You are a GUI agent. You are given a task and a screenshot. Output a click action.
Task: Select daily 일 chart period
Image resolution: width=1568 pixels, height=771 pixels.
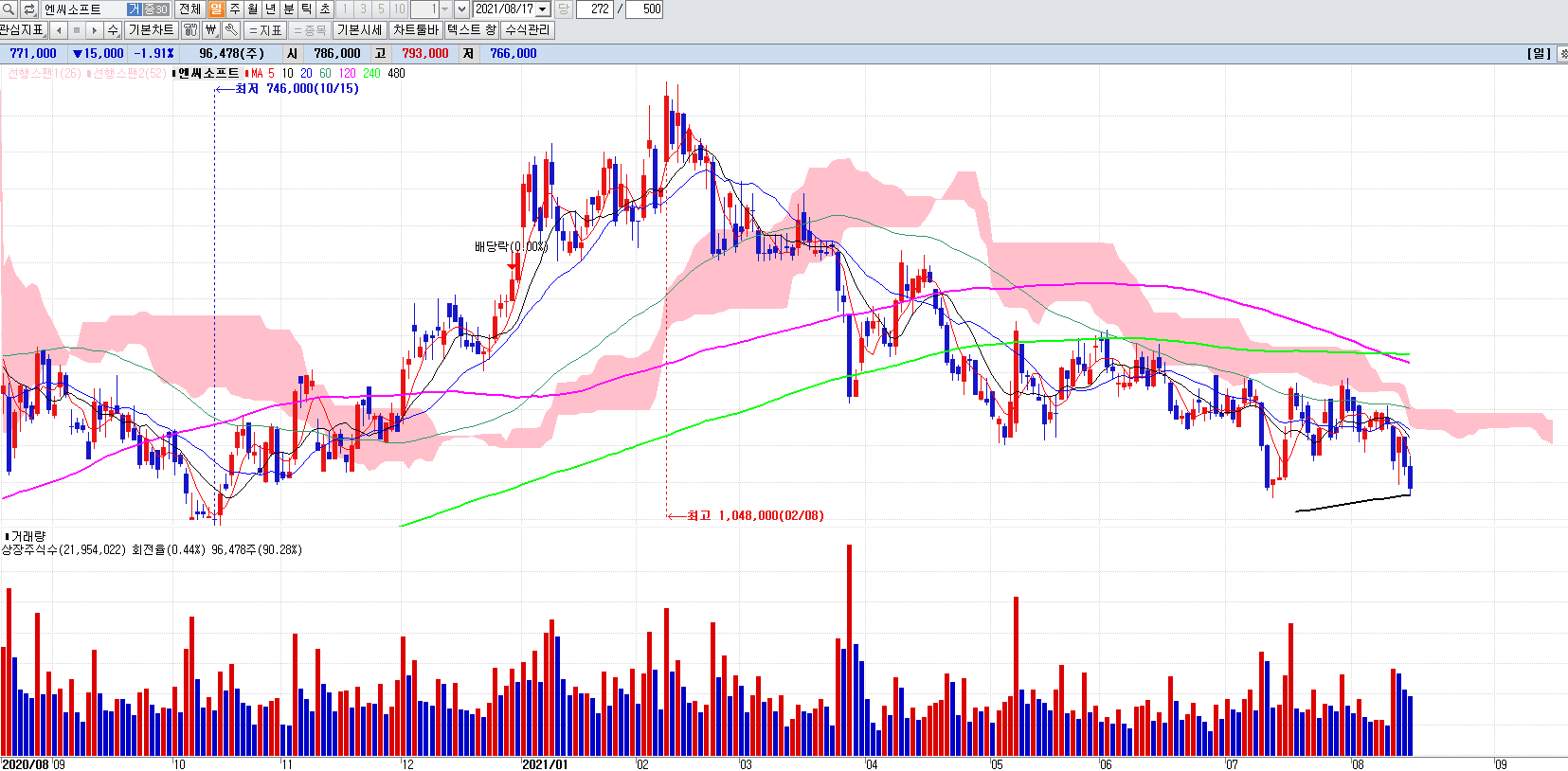tap(216, 9)
